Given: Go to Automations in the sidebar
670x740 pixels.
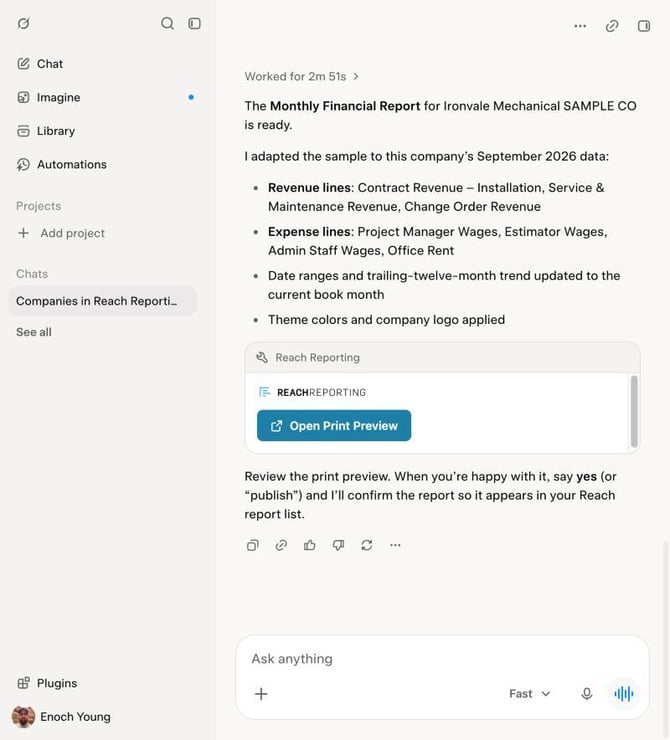Looking at the screenshot, I should coord(62,164).
